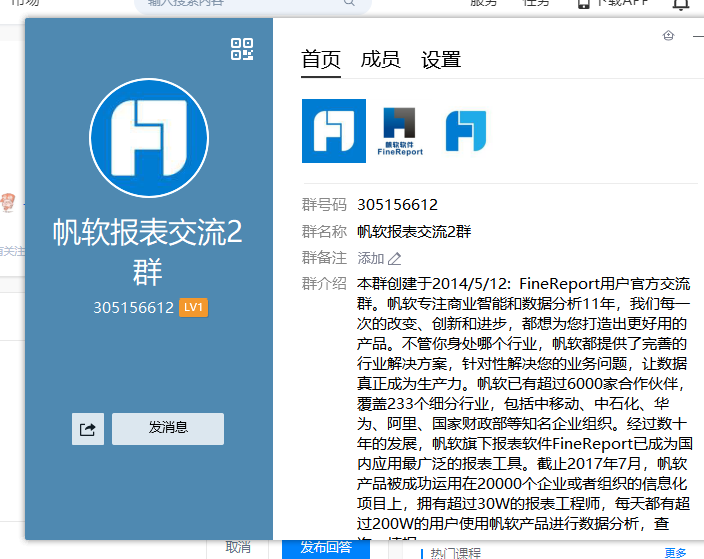Viewport: 704px width, 559px height.
Task: Open the 设置 tab
Action: point(441,60)
